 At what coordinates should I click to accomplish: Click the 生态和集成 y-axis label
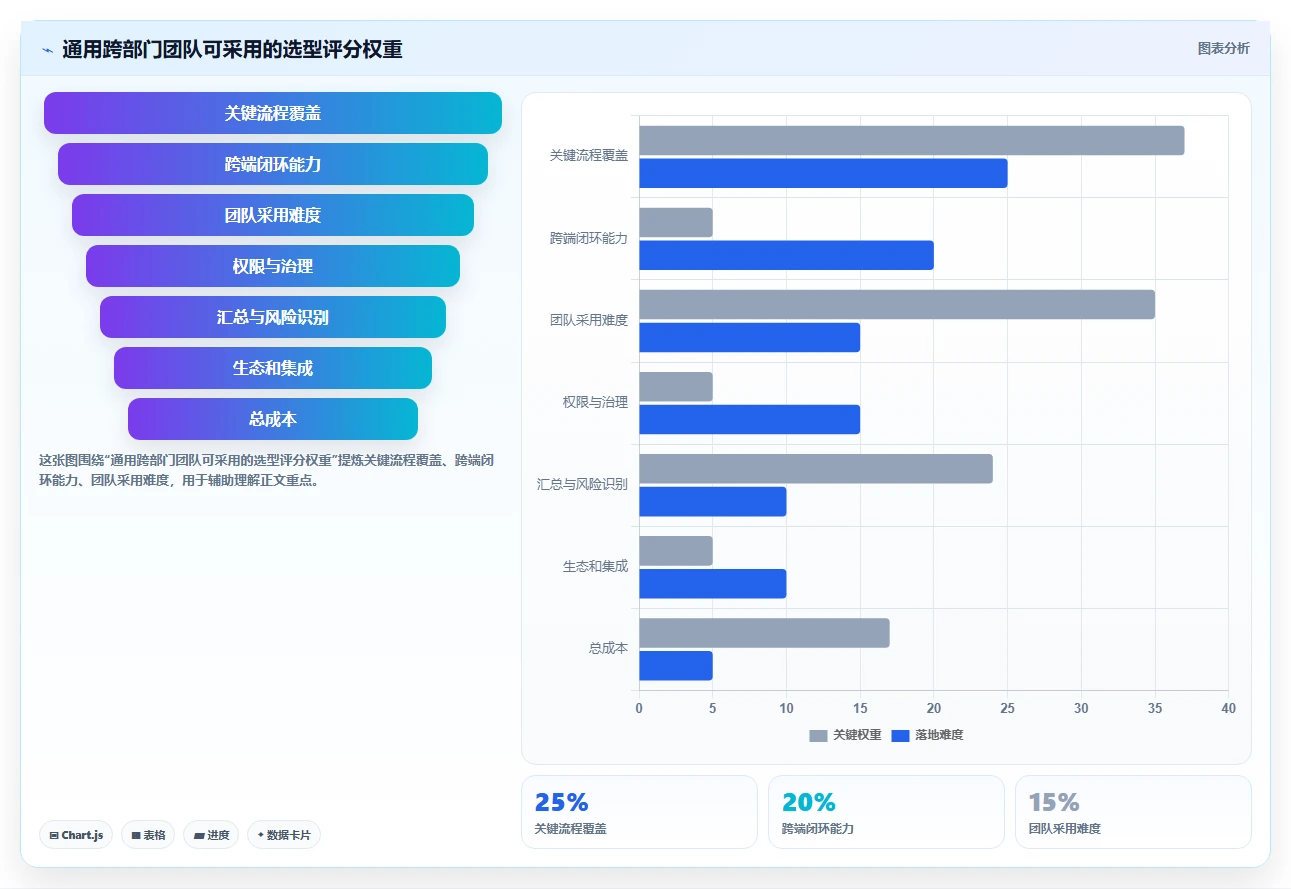pyautogui.click(x=595, y=566)
